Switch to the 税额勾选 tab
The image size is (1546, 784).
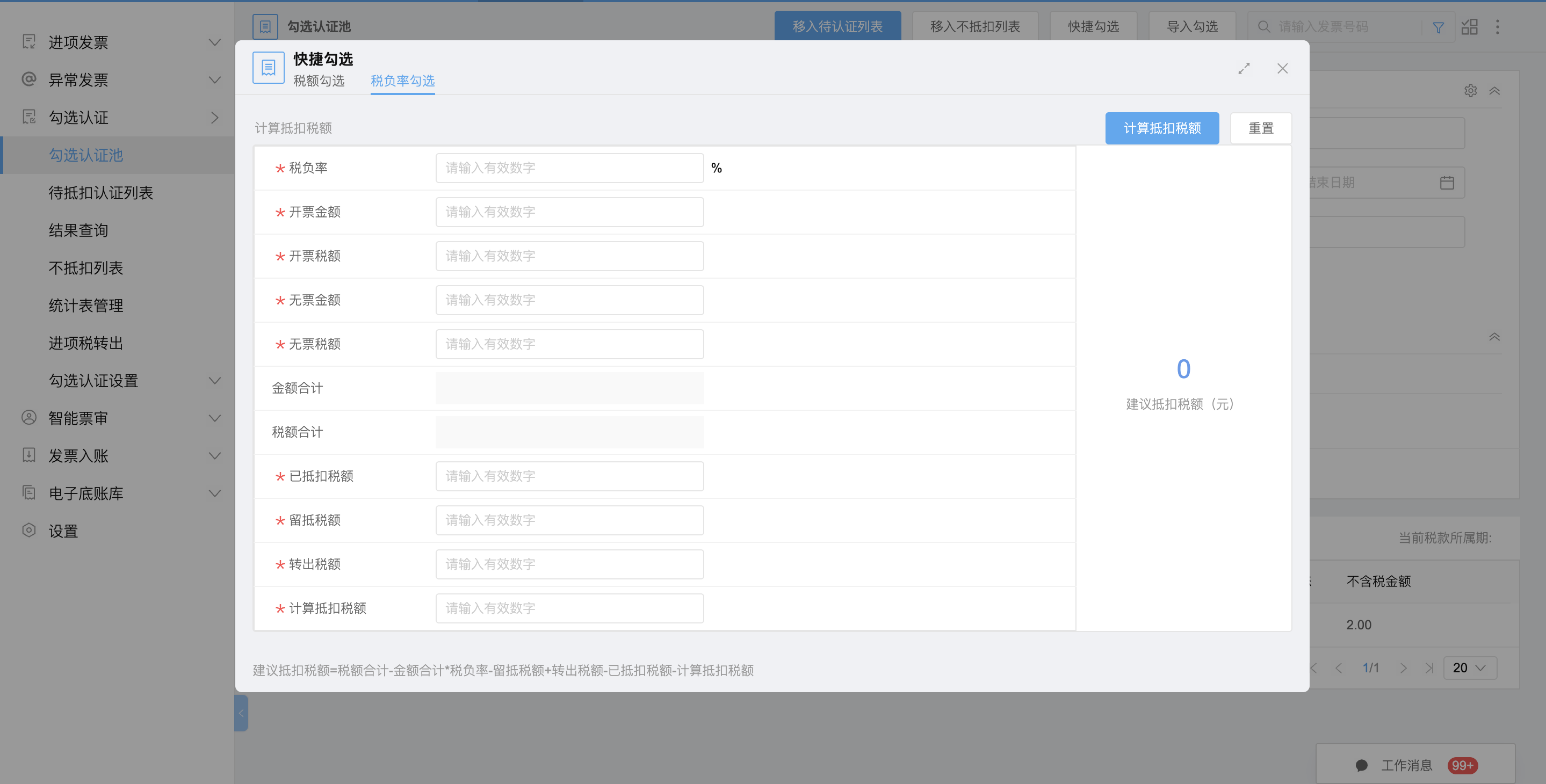tap(319, 81)
